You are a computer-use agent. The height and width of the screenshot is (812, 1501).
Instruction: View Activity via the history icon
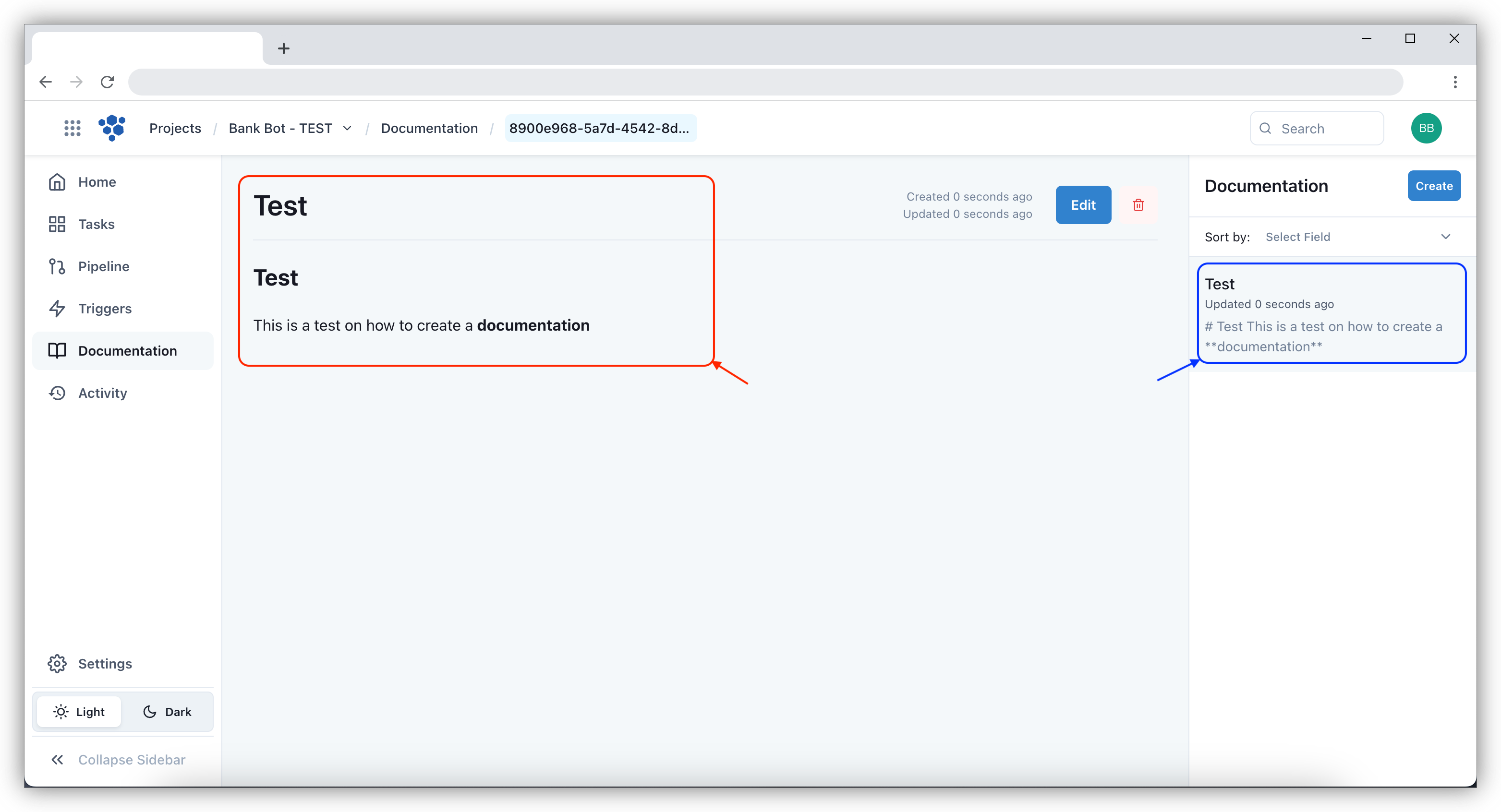tap(57, 393)
